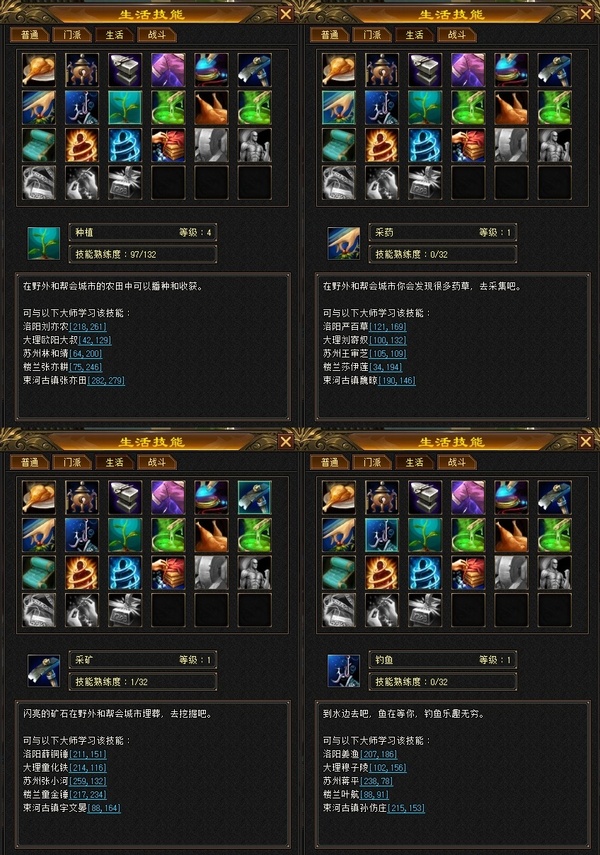Select the green scroll icon in 钓鱼 window's grid
The height and width of the screenshot is (855, 600).
339,573
